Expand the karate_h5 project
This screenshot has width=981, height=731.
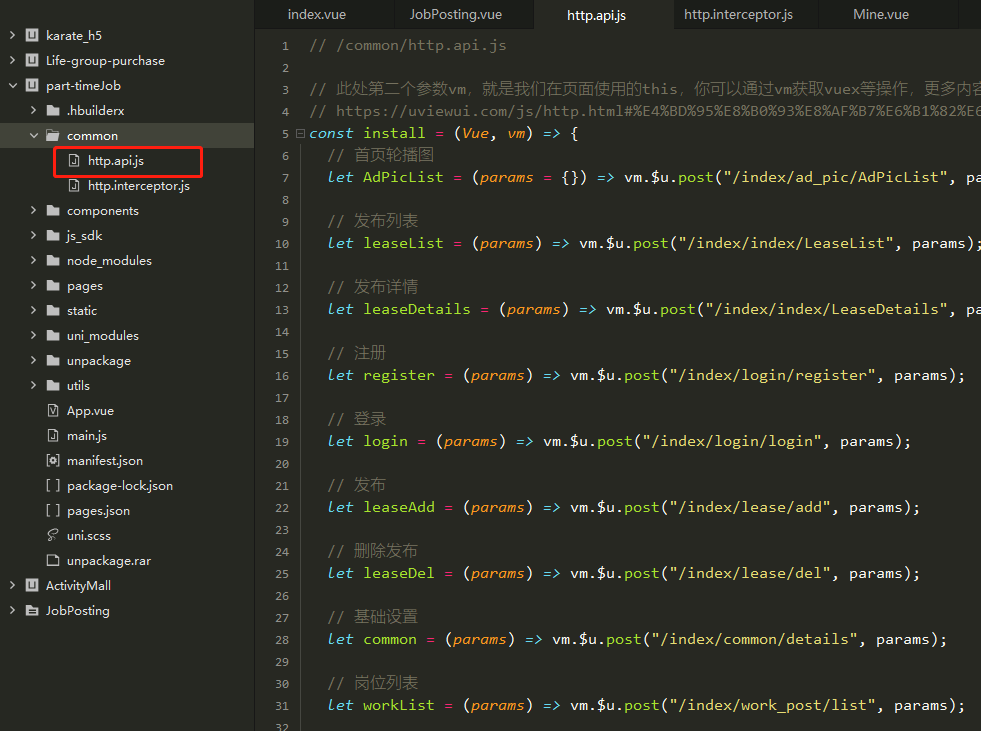pos(12,36)
